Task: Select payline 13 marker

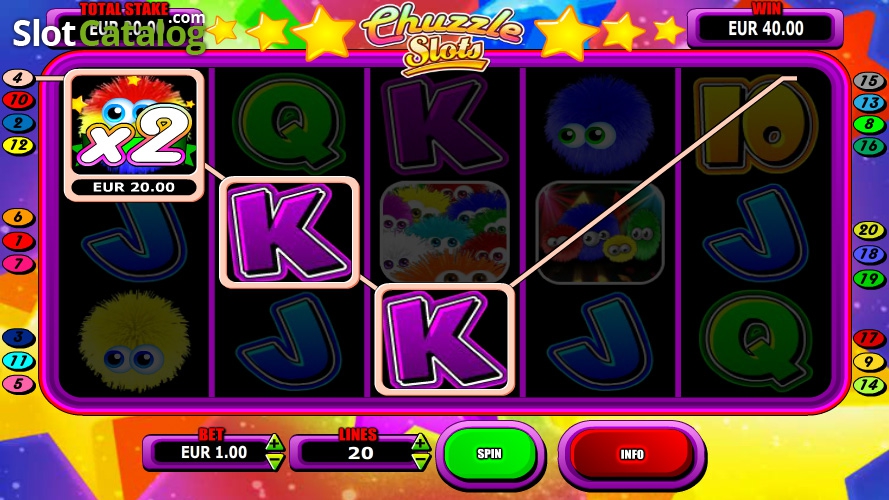Action: (869, 103)
